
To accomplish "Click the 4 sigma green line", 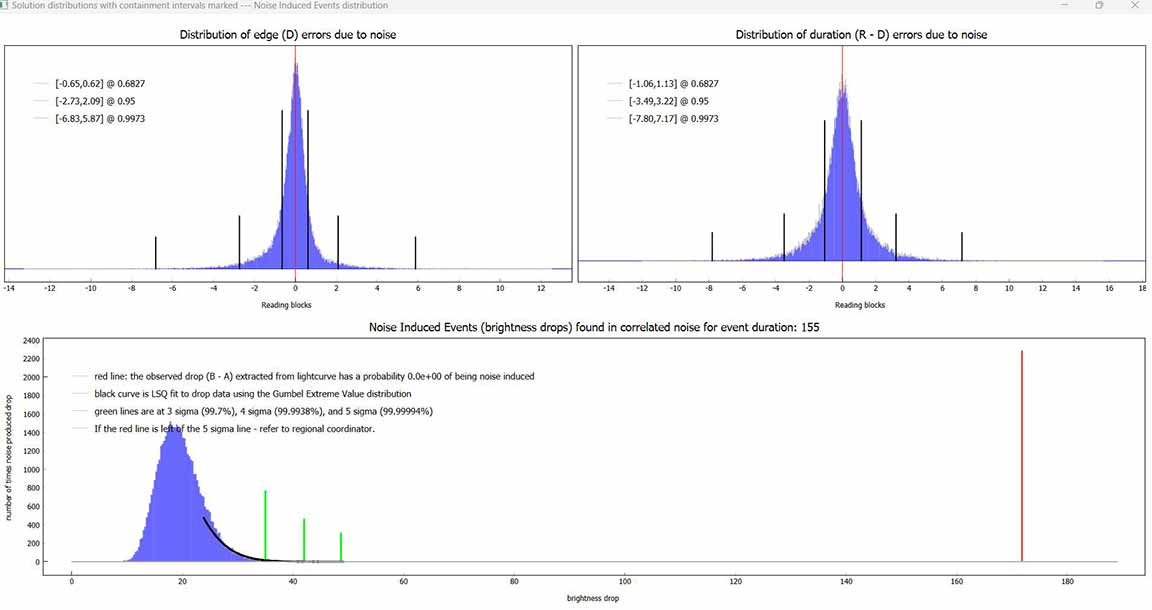I will tap(303, 539).
